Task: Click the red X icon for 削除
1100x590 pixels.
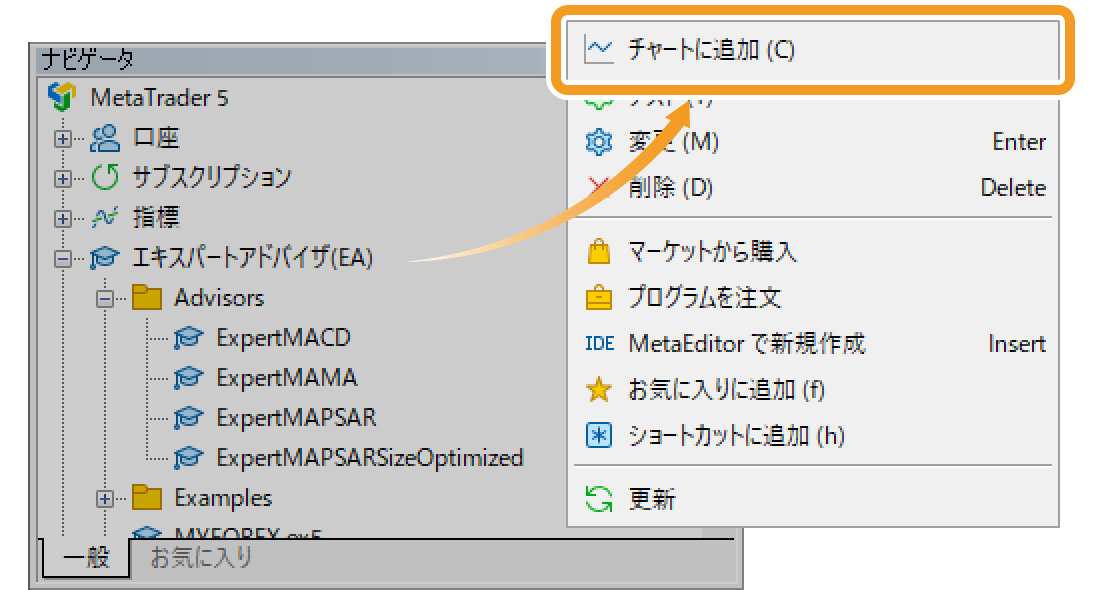Action: 598,187
